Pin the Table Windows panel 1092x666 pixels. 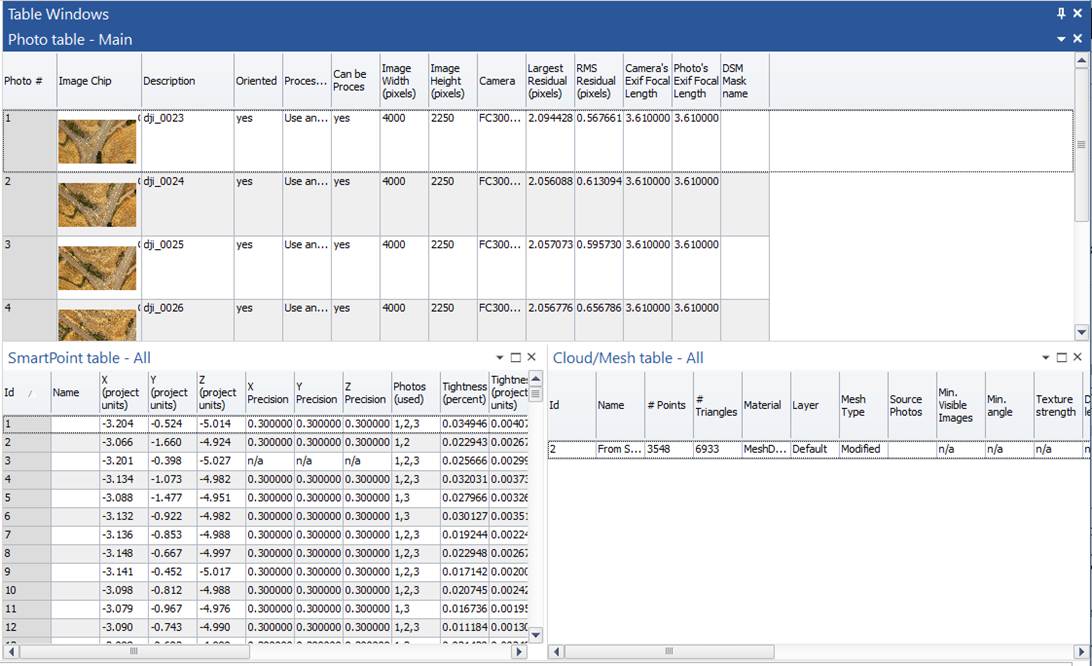1061,14
